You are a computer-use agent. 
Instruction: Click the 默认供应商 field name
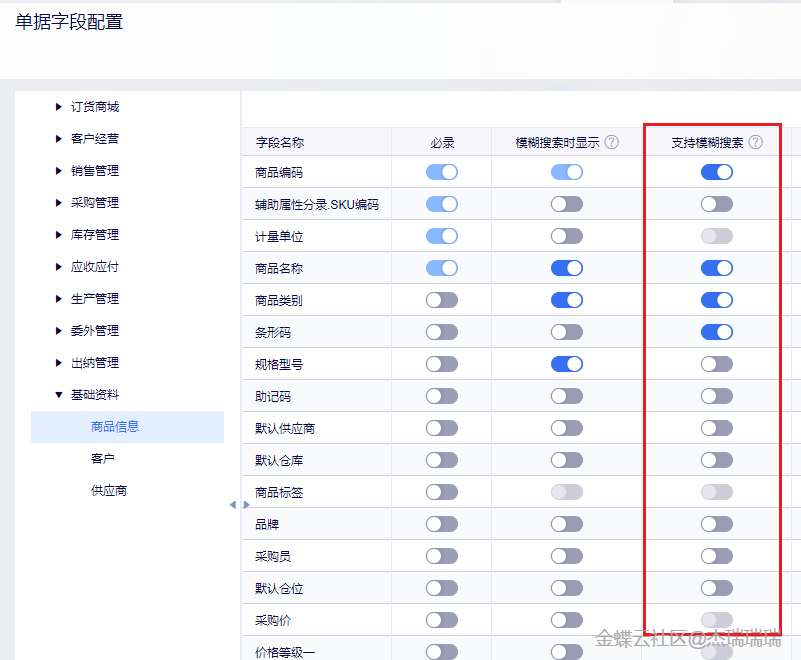click(285, 429)
